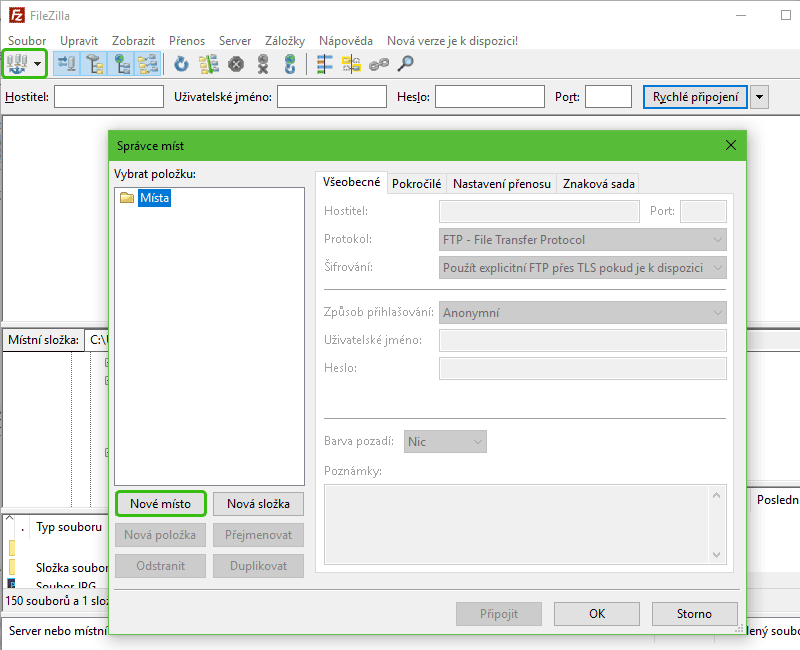800x650 pixels.
Task: Click the disconnect from server icon
Action: 263,64
